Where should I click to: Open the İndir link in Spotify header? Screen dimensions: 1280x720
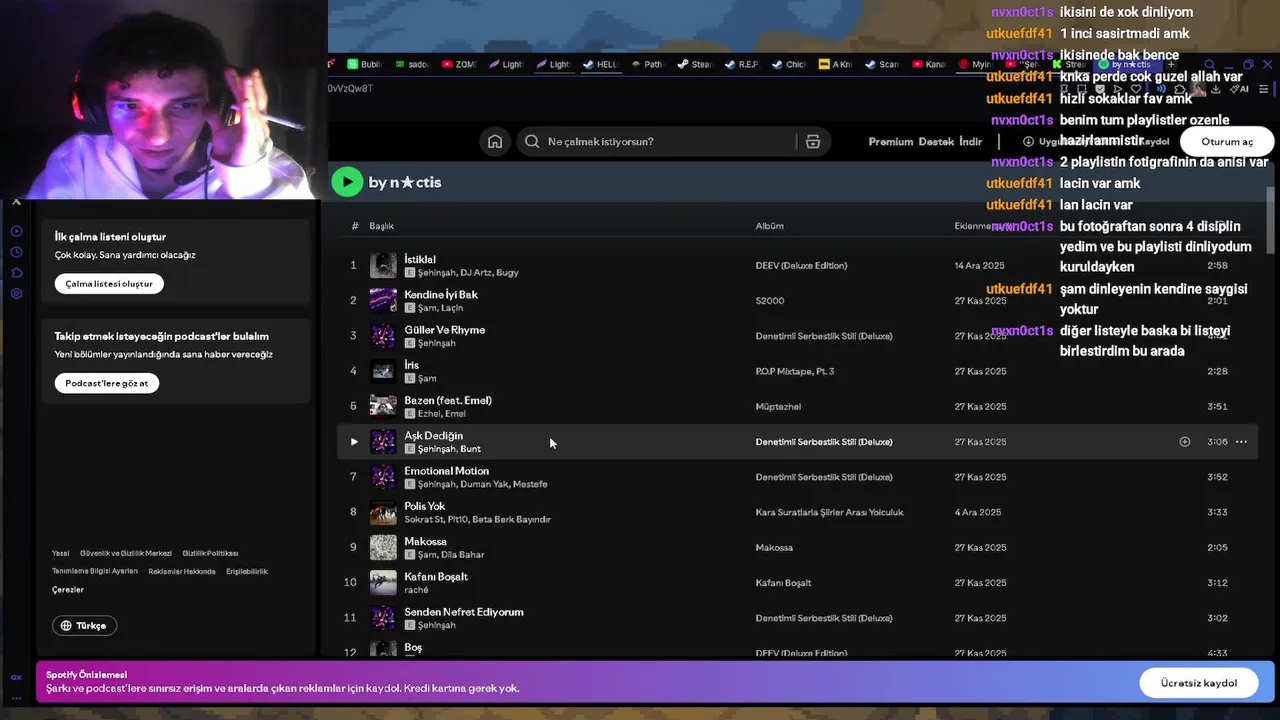pos(970,141)
